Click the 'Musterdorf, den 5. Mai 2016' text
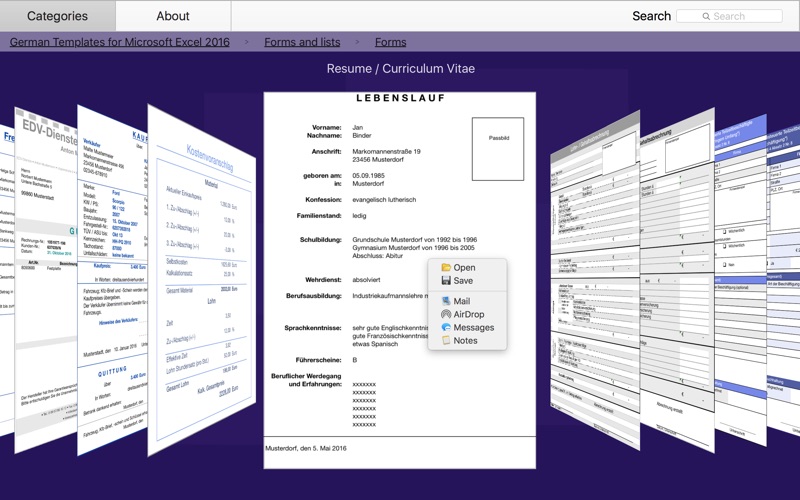 tap(306, 448)
